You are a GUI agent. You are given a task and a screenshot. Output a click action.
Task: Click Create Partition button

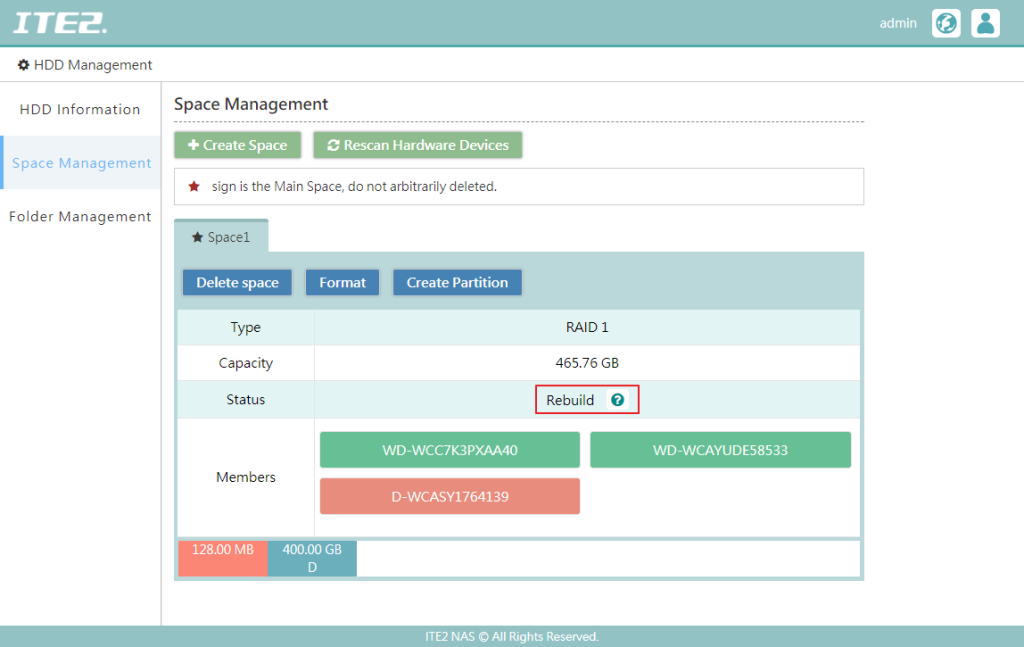click(x=457, y=283)
